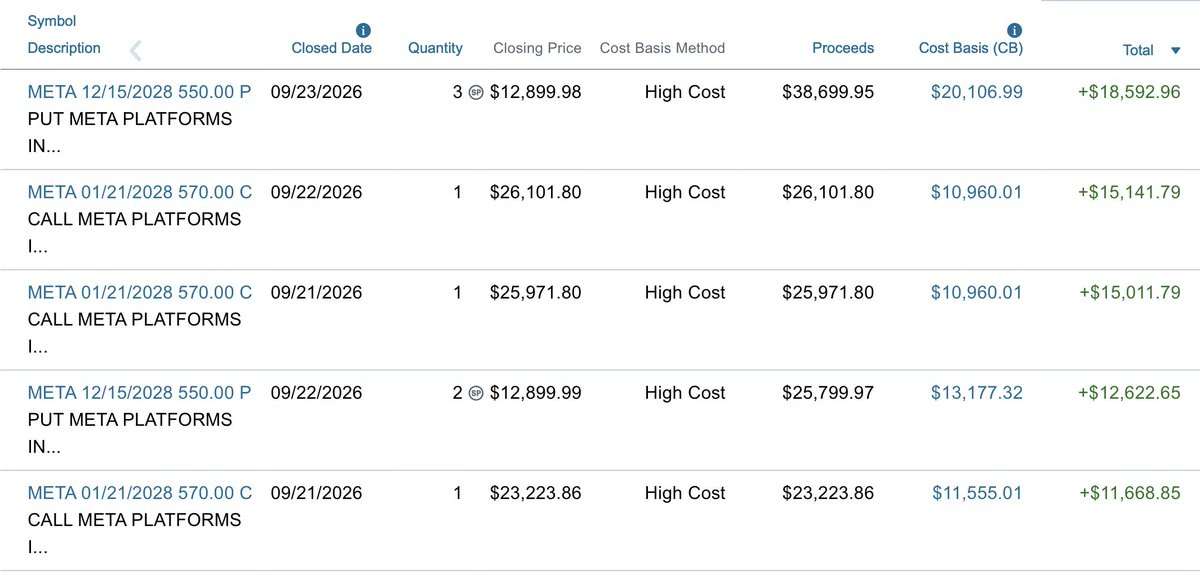Select the total value +$11,668.85
This screenshot has width=1200, height=579.
[x=1130, y=493]
